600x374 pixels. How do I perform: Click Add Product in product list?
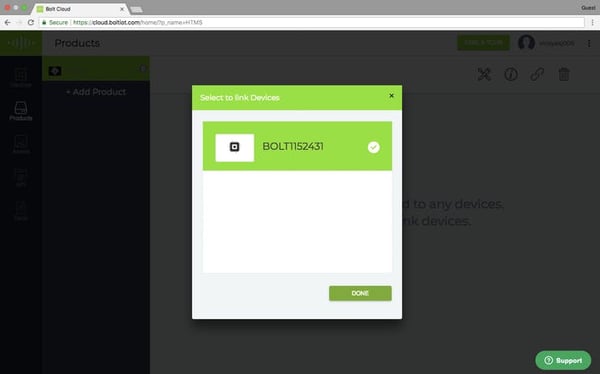pos(96,92)
